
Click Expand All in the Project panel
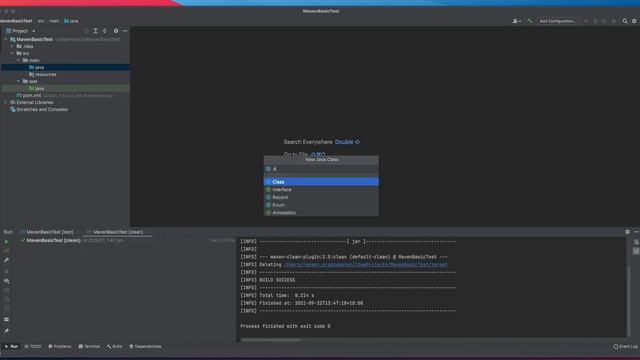click(x=95, y=31)
